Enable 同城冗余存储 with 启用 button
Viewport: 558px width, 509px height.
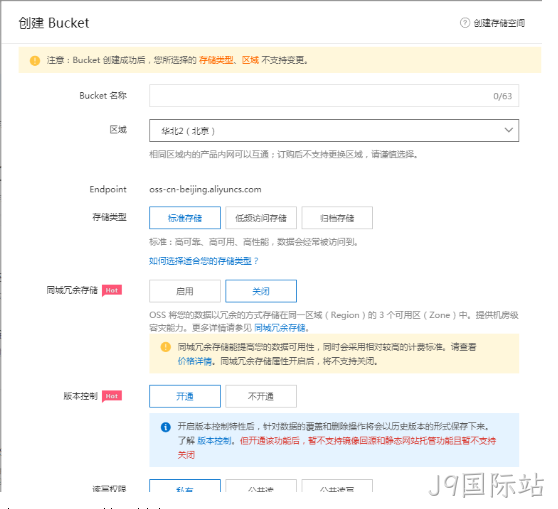click(185, 291)
